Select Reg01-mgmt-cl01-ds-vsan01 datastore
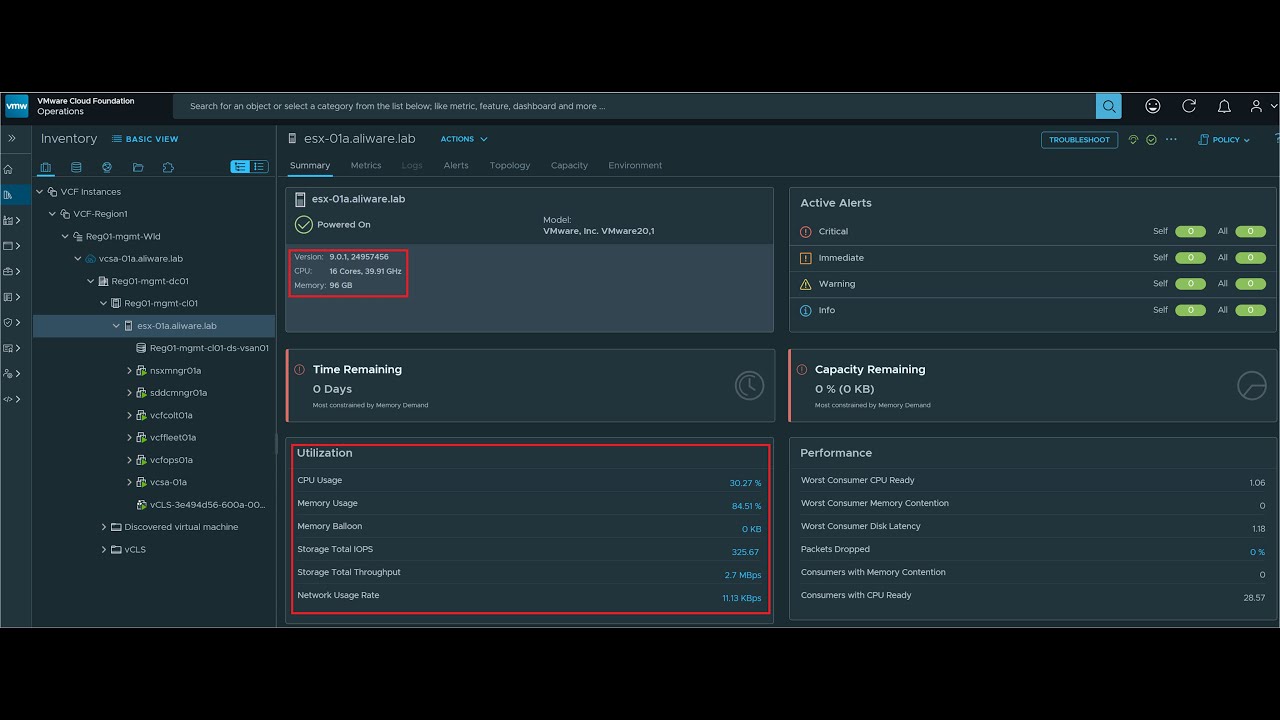Image resolution: width=1280 pixels, height=720 pixels. coord(209,348)
